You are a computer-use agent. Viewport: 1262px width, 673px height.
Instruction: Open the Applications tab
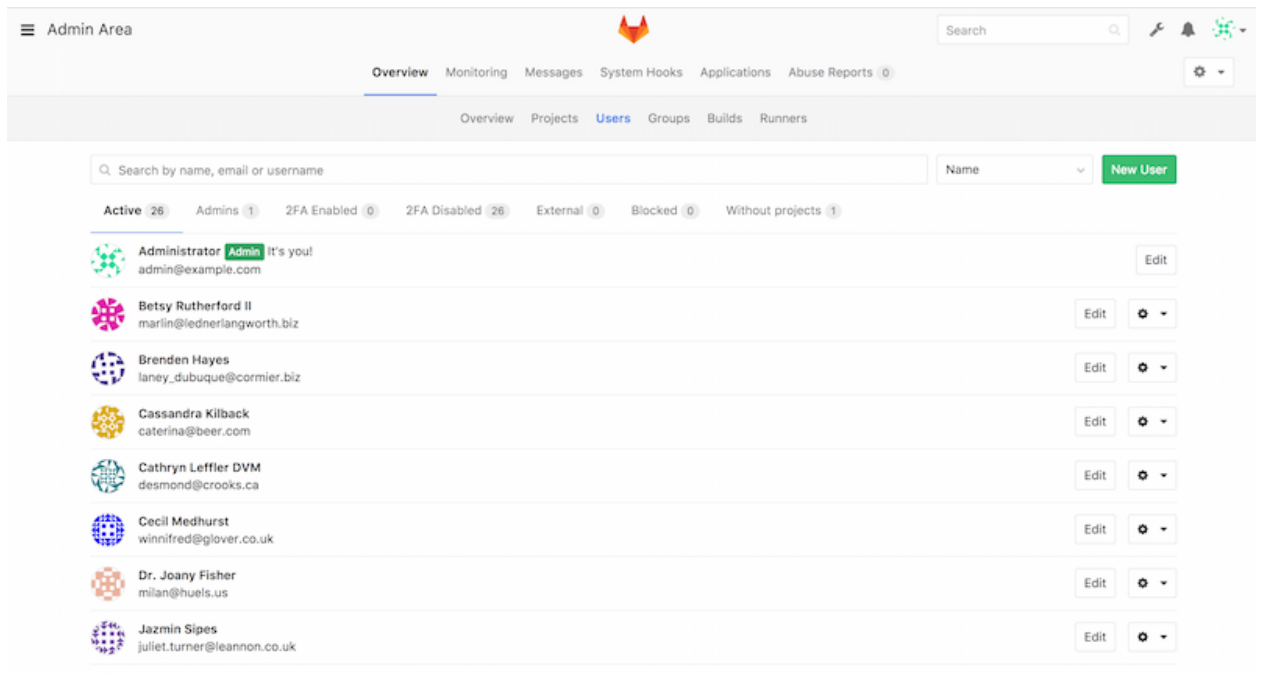coord(735,73)
